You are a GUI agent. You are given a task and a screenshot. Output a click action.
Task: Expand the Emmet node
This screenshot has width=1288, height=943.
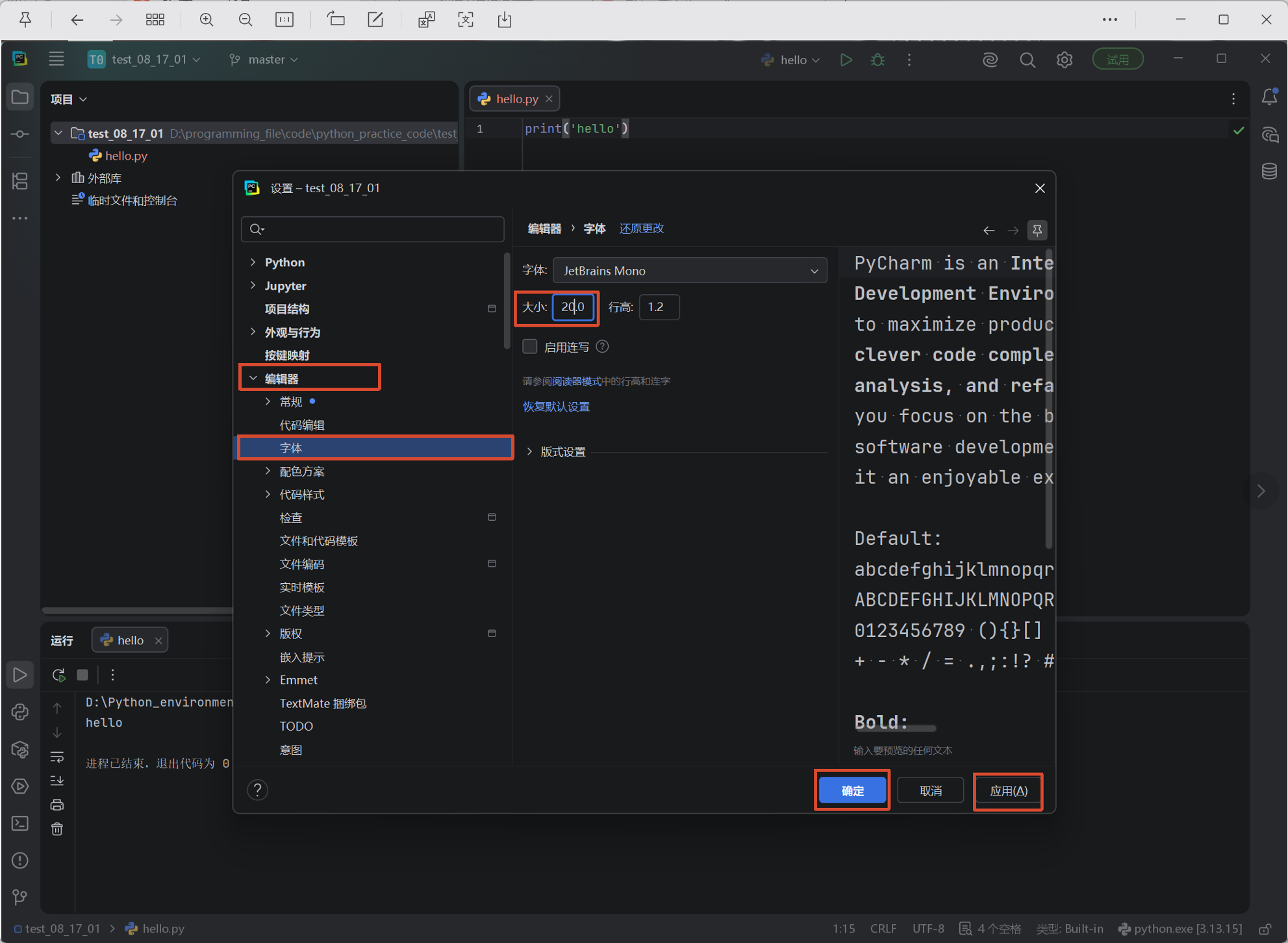click(x=268, y=679)
